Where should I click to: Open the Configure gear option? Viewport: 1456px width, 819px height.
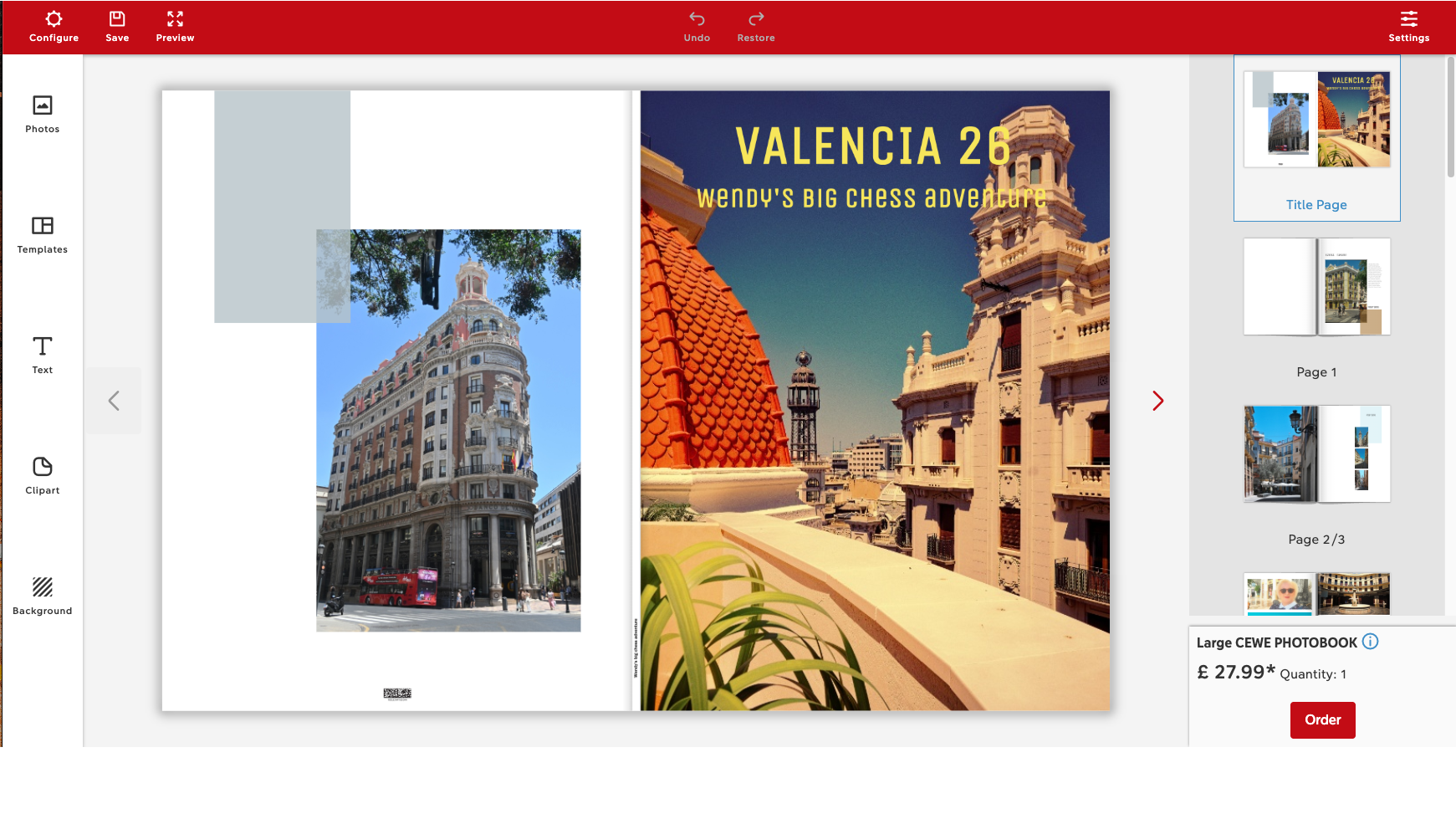click(54, 27)
